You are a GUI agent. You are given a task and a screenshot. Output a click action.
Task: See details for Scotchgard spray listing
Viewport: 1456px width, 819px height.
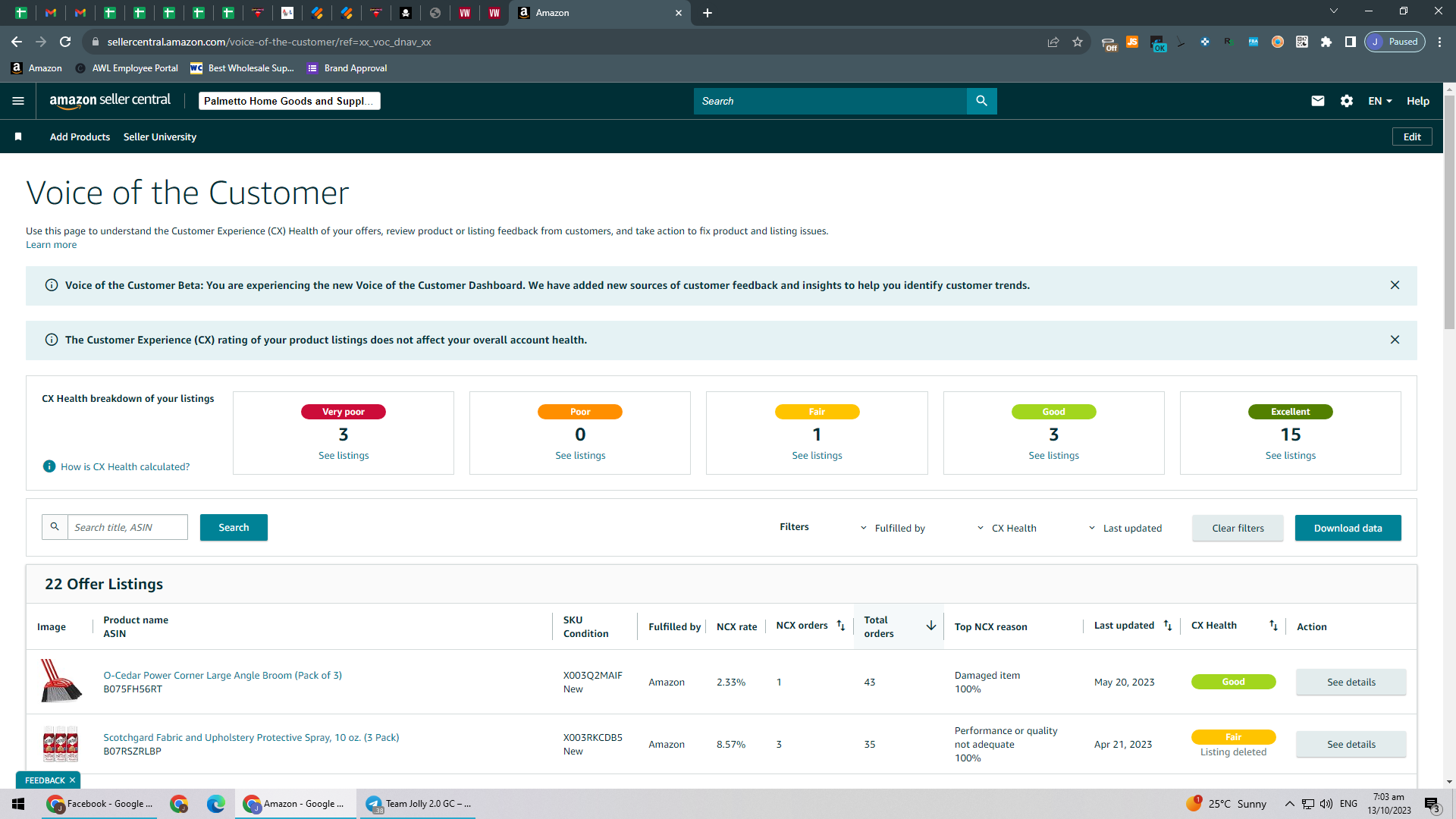pyautogui.click(x=1351, y=744)
